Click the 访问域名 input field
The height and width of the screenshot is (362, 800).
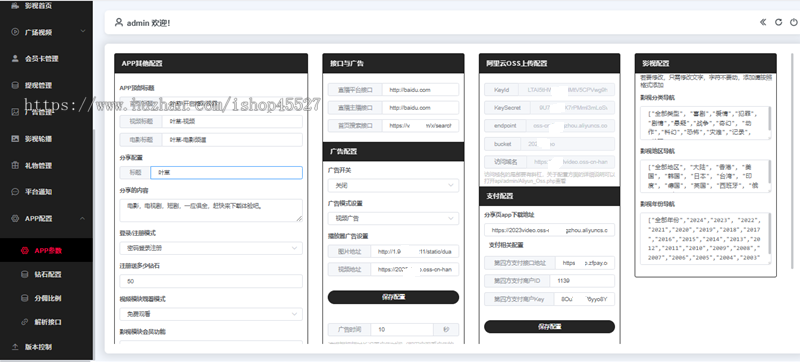coord(569,162)
